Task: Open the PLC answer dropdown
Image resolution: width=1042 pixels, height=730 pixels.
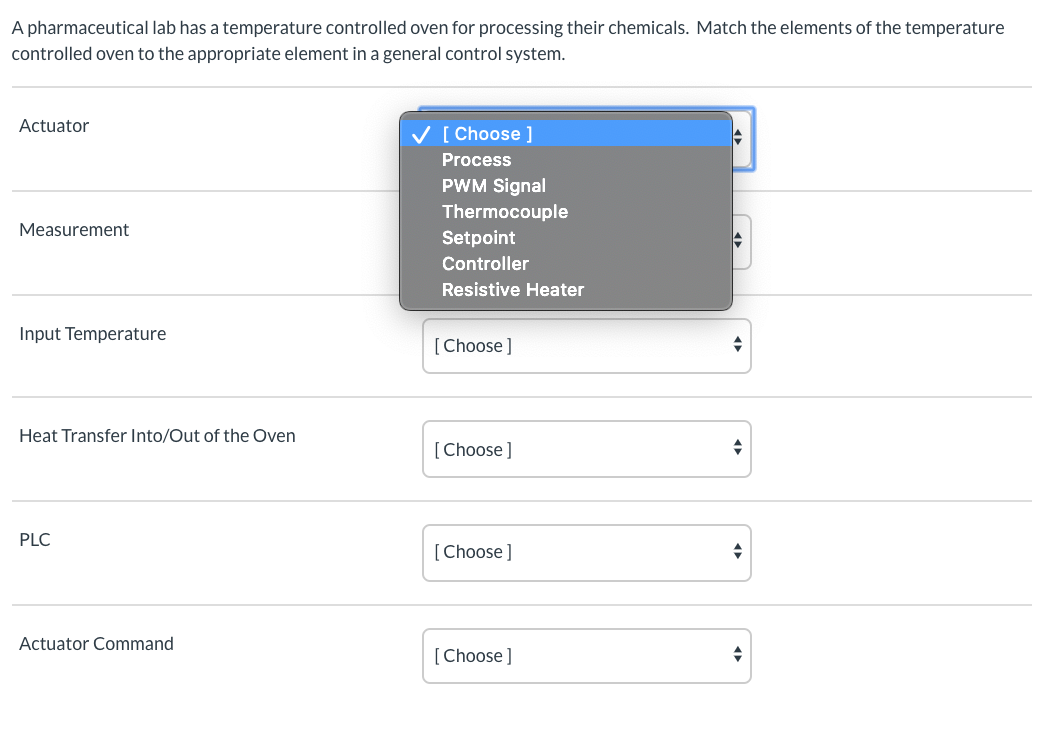Action: click(x=586, y=552)
